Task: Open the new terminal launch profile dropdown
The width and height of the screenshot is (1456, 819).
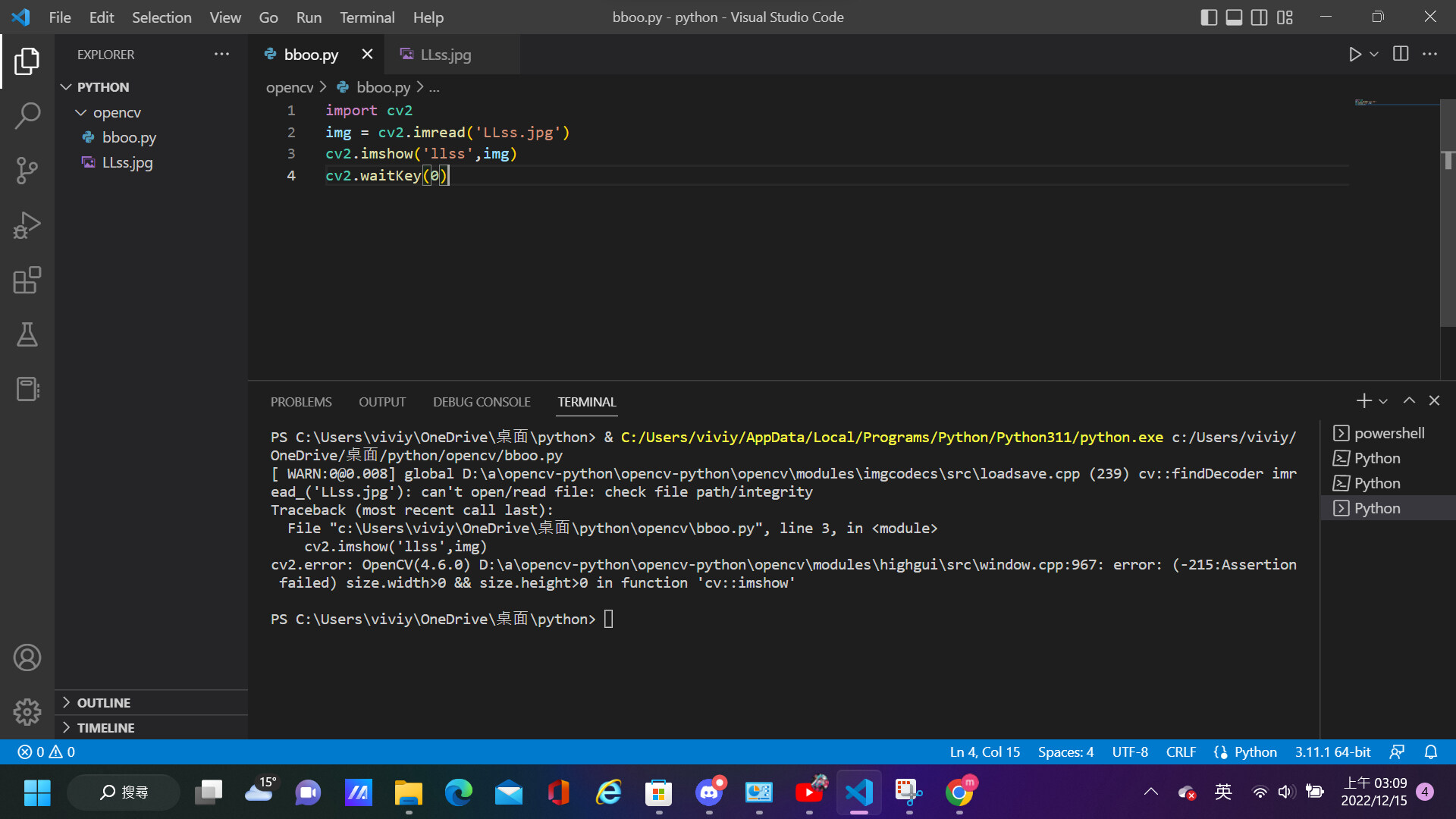Action: (x=1384, y=401)
